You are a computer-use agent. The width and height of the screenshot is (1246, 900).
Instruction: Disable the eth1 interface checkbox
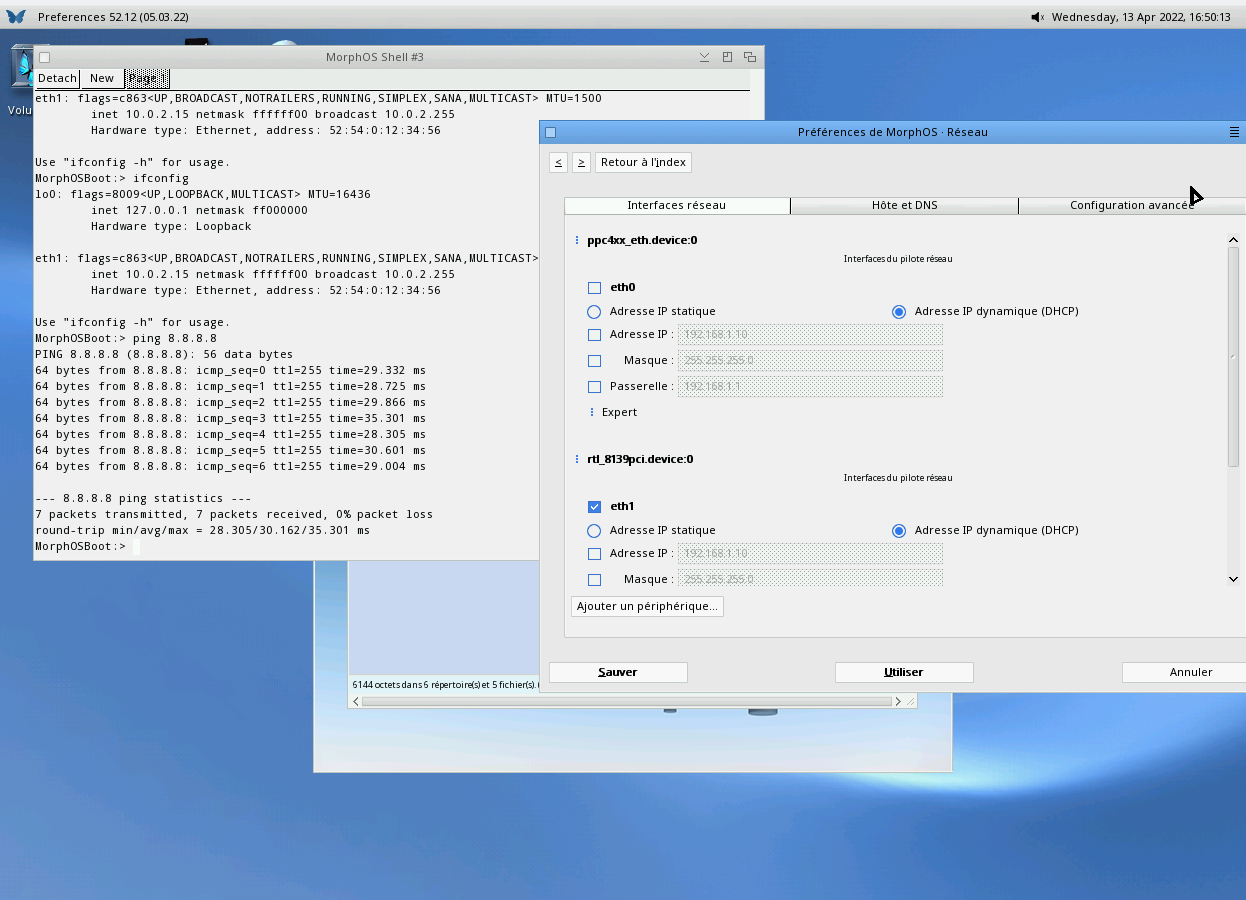(594, 507)
